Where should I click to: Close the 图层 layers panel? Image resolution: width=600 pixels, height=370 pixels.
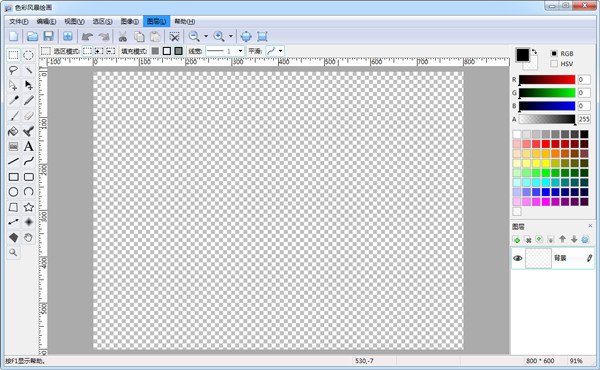pos(590,226)
